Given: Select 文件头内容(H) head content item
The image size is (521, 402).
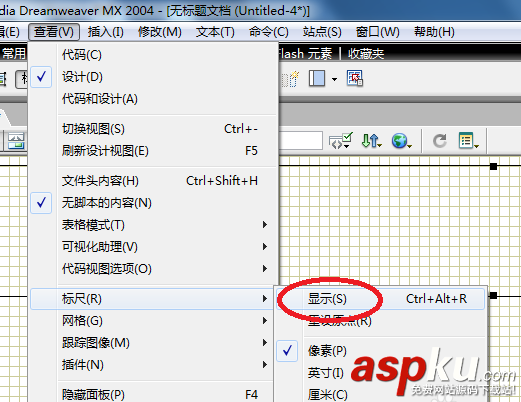Looking at the screenshot, I should click(154, 181).
